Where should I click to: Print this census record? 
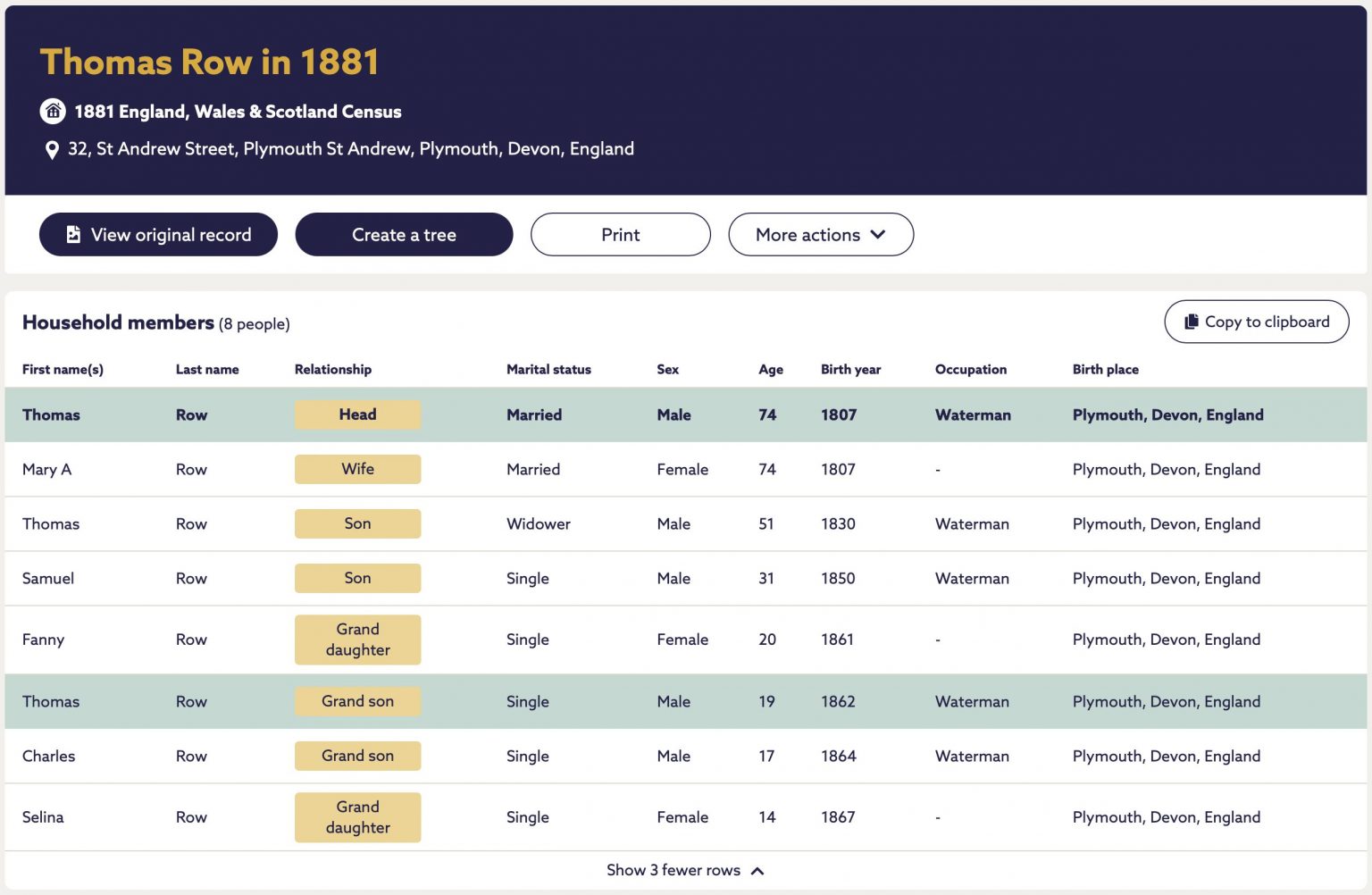(621, 235)
